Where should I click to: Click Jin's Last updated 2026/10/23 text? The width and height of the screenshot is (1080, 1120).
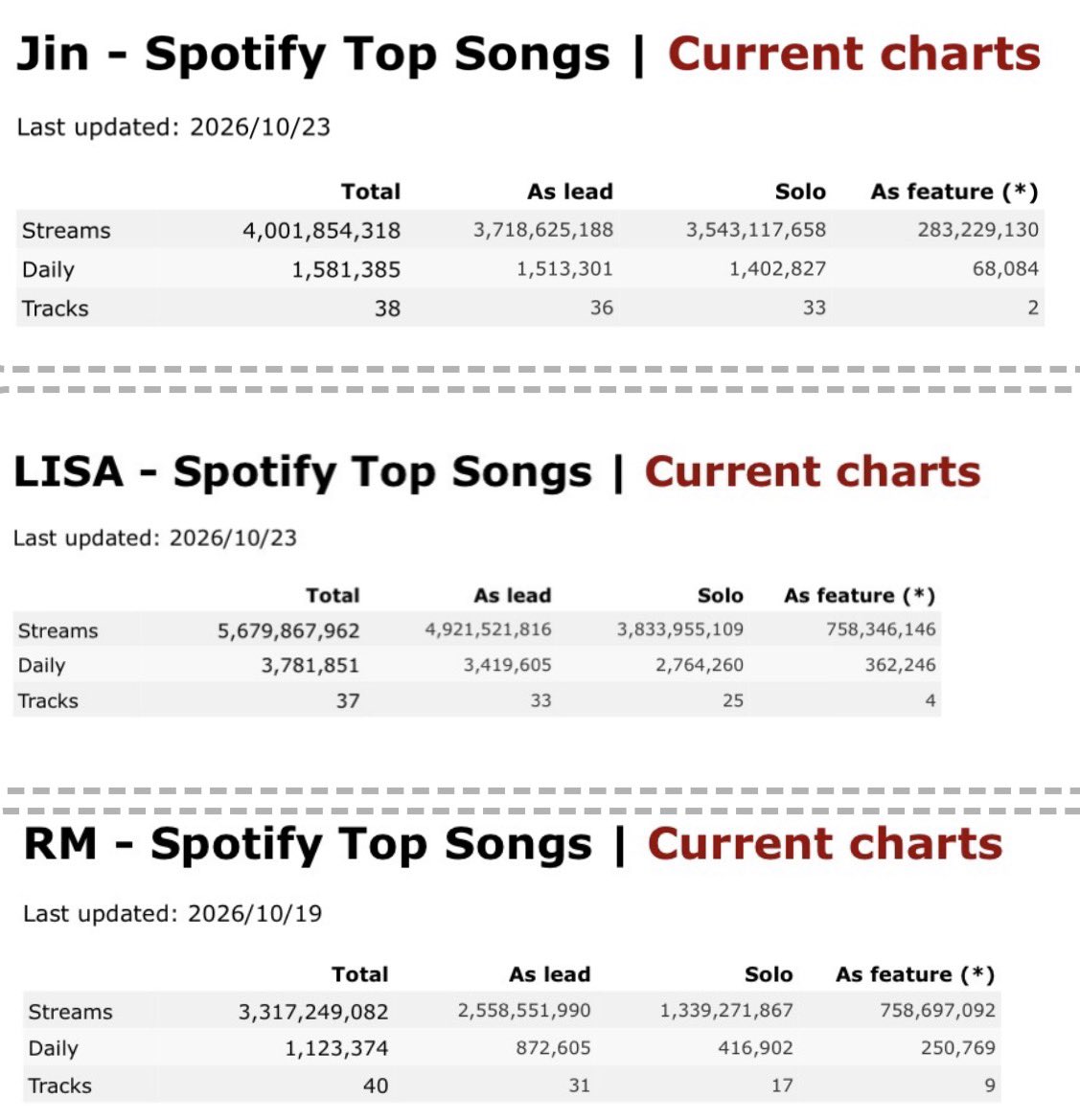[x=173, y=127]
